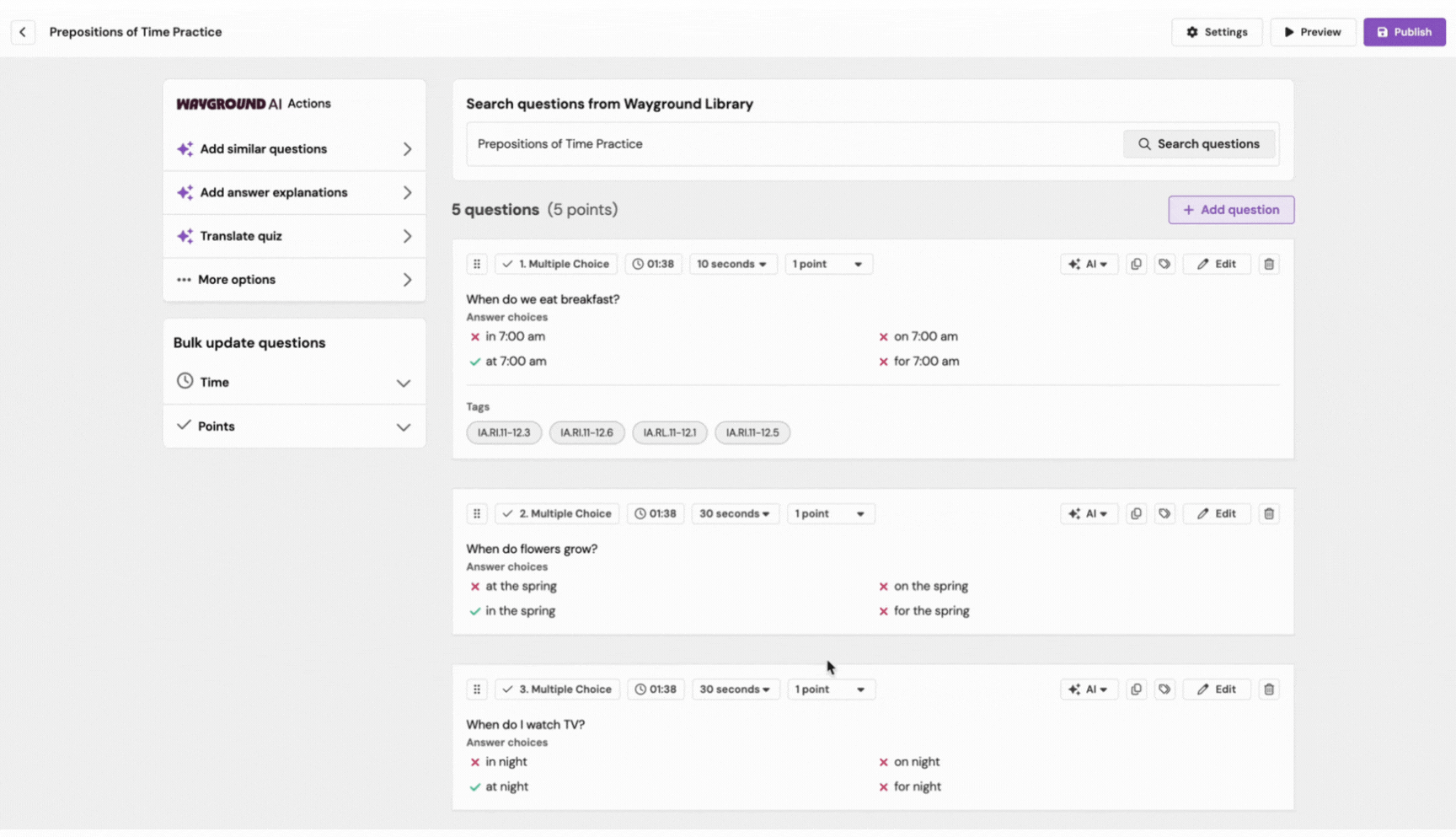Viewport: 1456px width, 837px height.
Task: Open AI menu for question 3
Action: [1089, 689]
